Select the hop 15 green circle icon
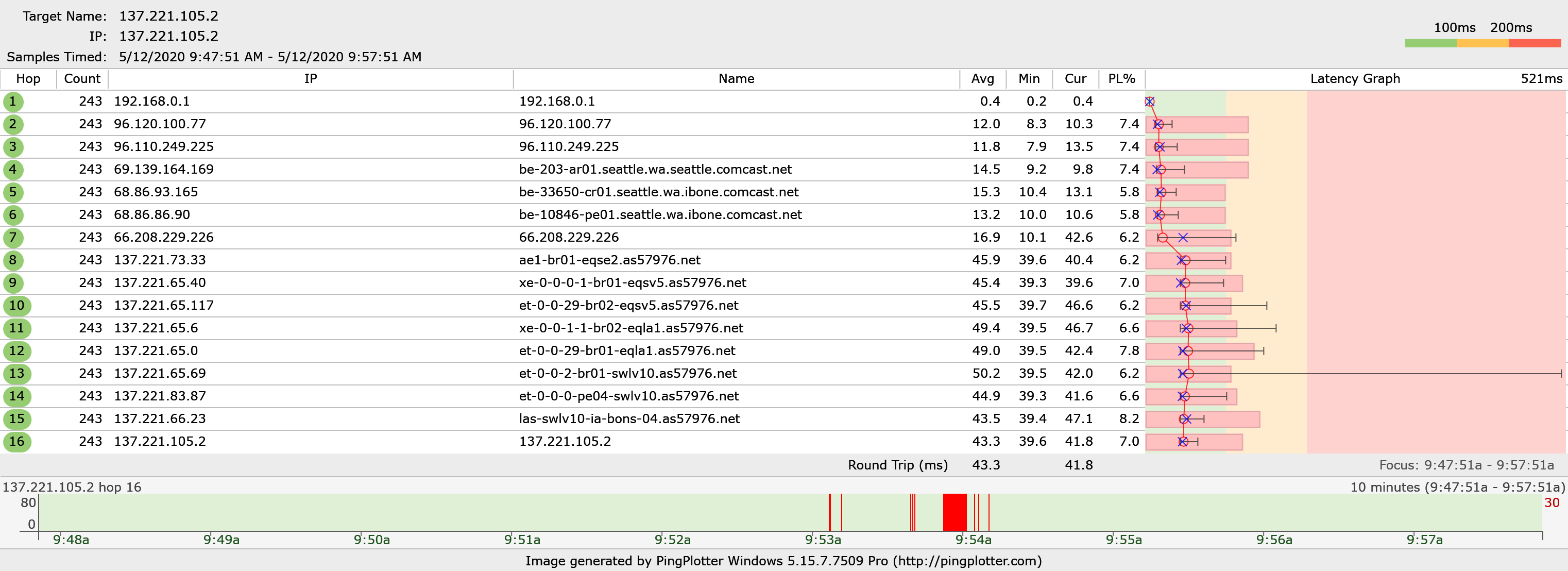Image resolution: width=1568 pixels, height=571 pixels. pyautogui.click(x=16, y=419)
